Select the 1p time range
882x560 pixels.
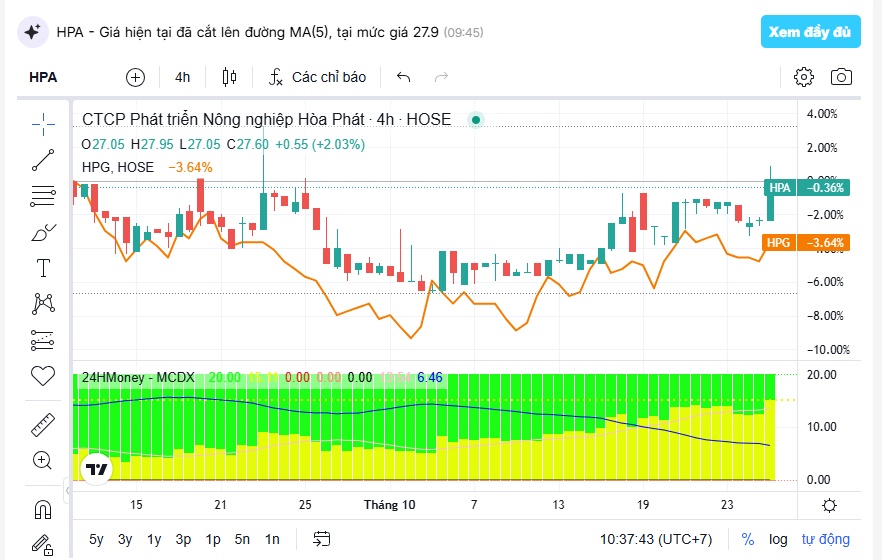pos(213,539)
